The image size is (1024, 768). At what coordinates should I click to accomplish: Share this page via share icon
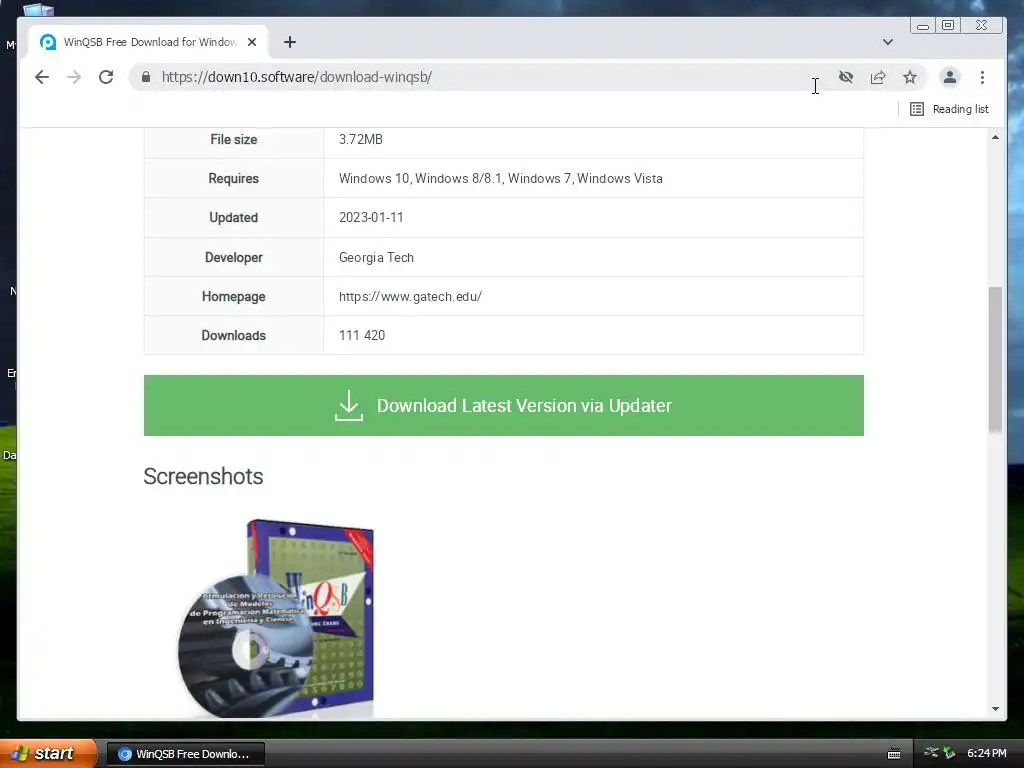pos(878,77)
